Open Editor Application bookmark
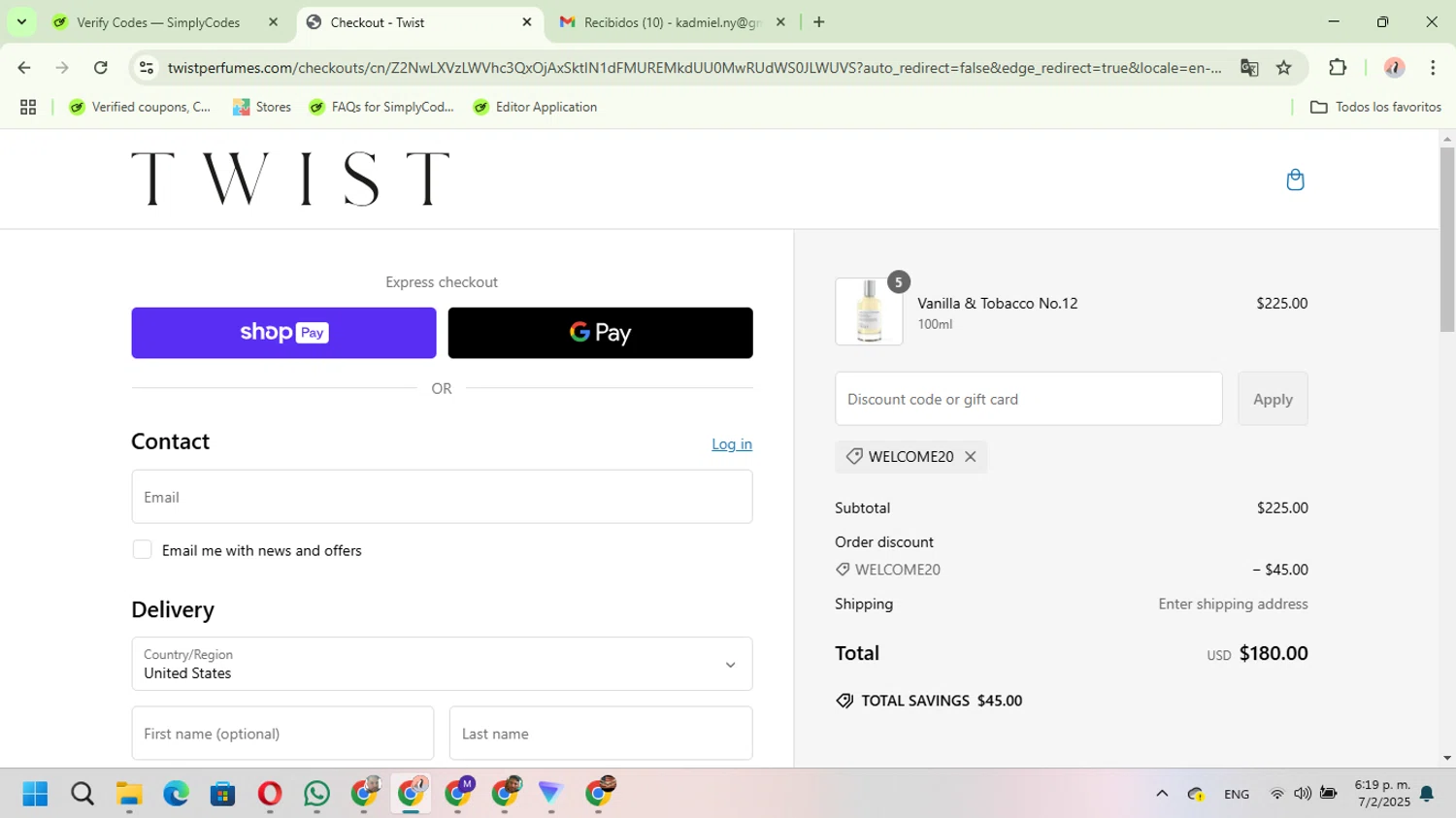The image size is (1456, 818). click(535, 108)
